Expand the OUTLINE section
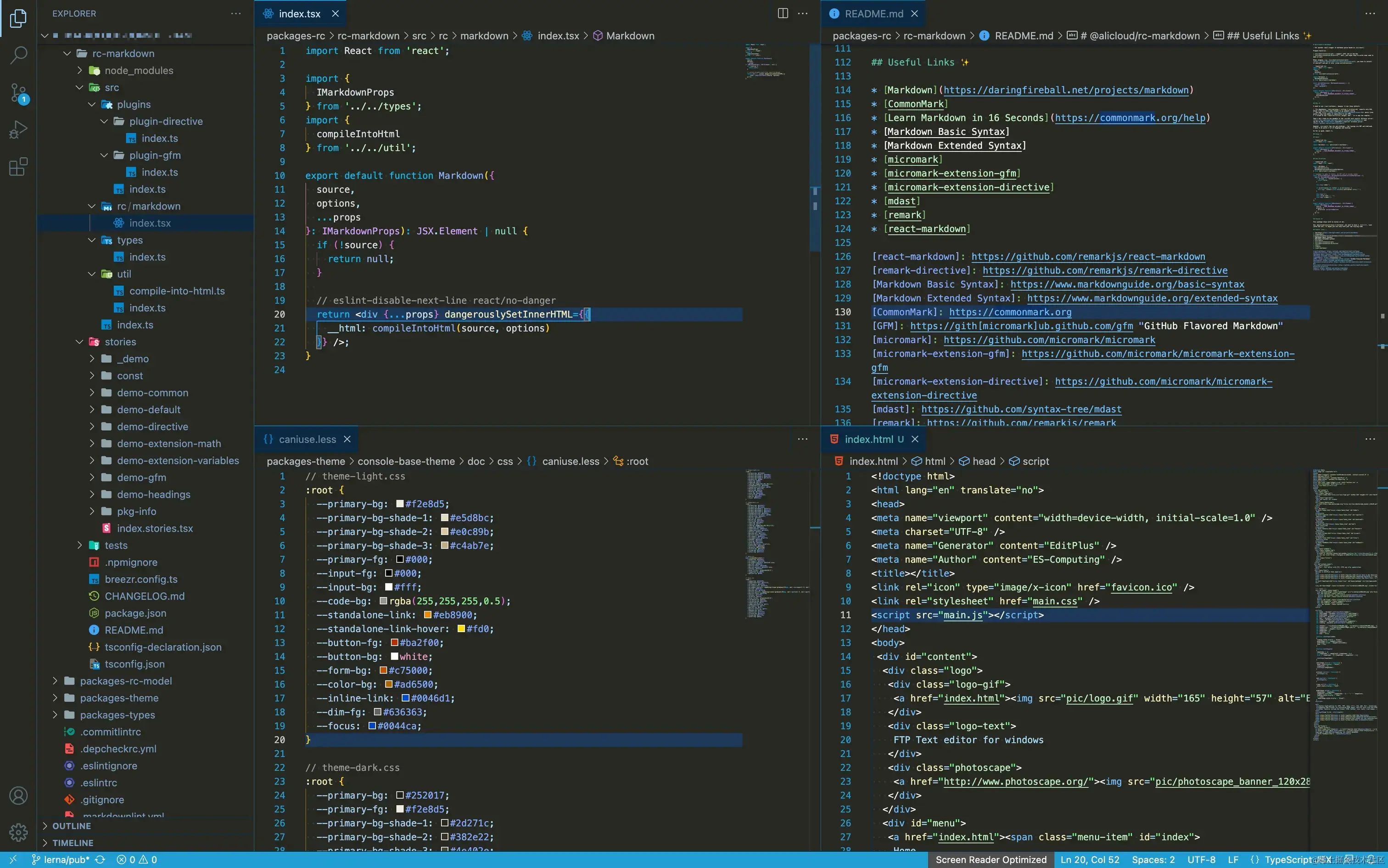Image resolution: width=1388 pixels, height=868 pixels. [x=71, y=825]
